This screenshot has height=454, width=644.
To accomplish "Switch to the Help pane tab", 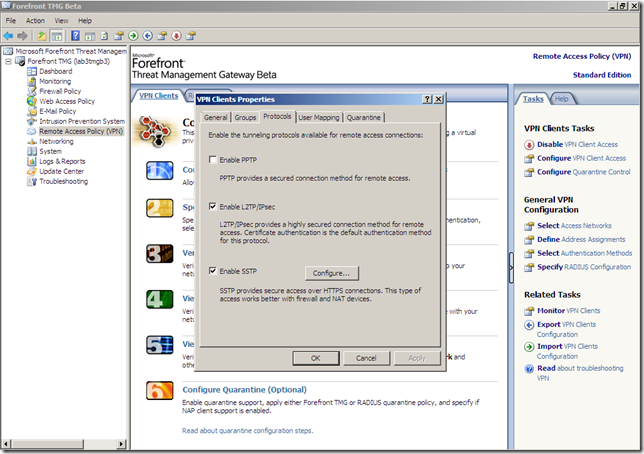I will [x=561, y=99].
